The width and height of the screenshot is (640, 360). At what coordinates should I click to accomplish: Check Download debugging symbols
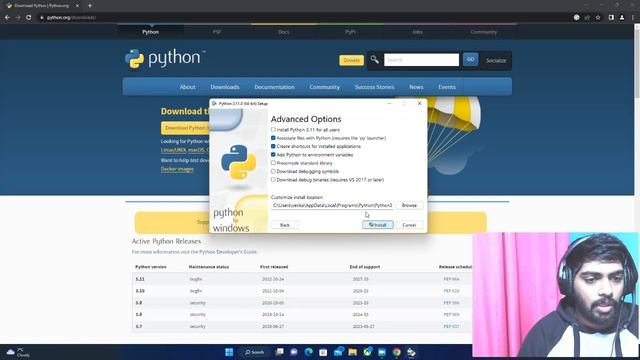[x=273, y=171]
